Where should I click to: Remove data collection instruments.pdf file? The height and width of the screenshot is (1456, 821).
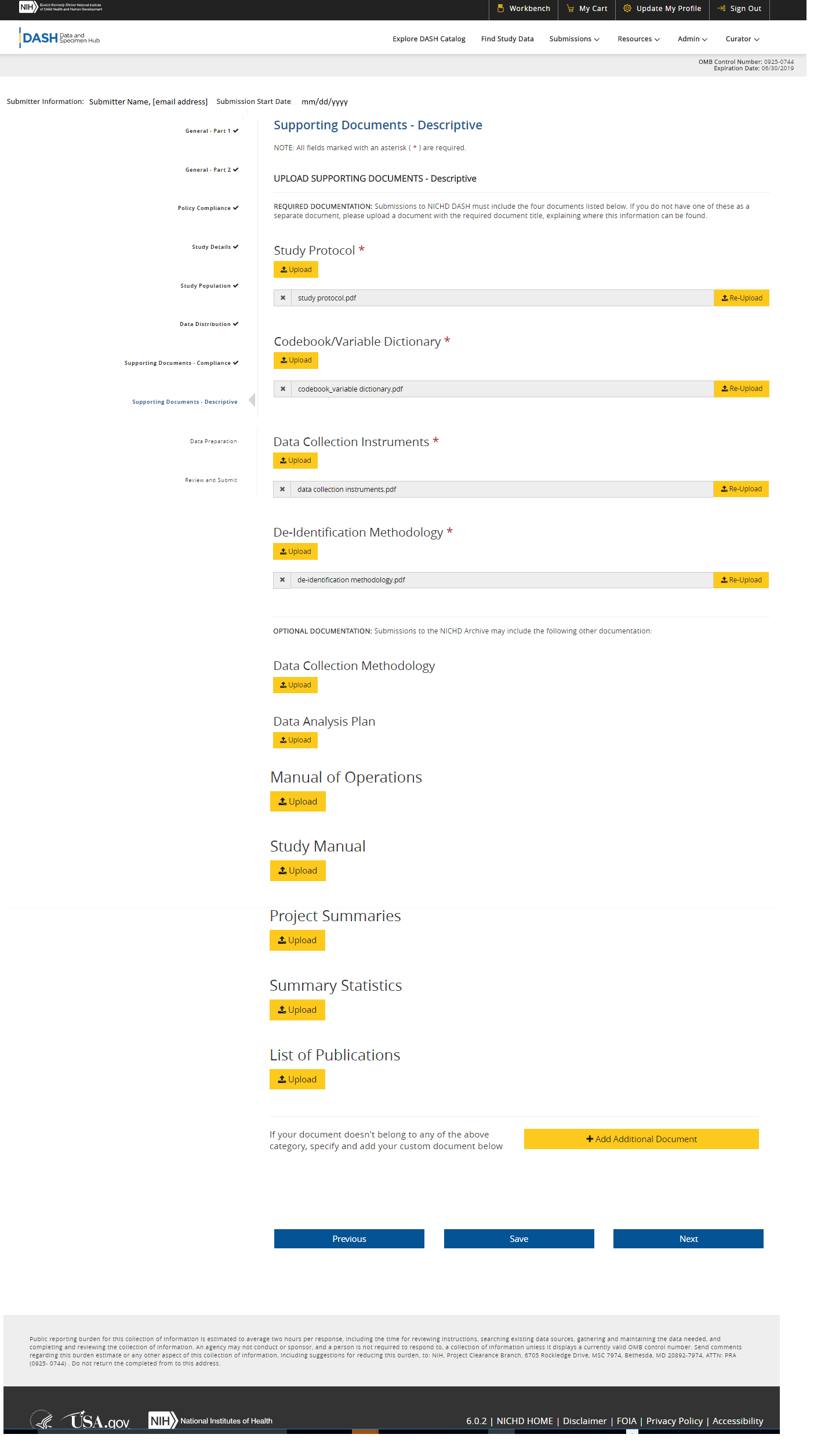[x=282, y=490]
